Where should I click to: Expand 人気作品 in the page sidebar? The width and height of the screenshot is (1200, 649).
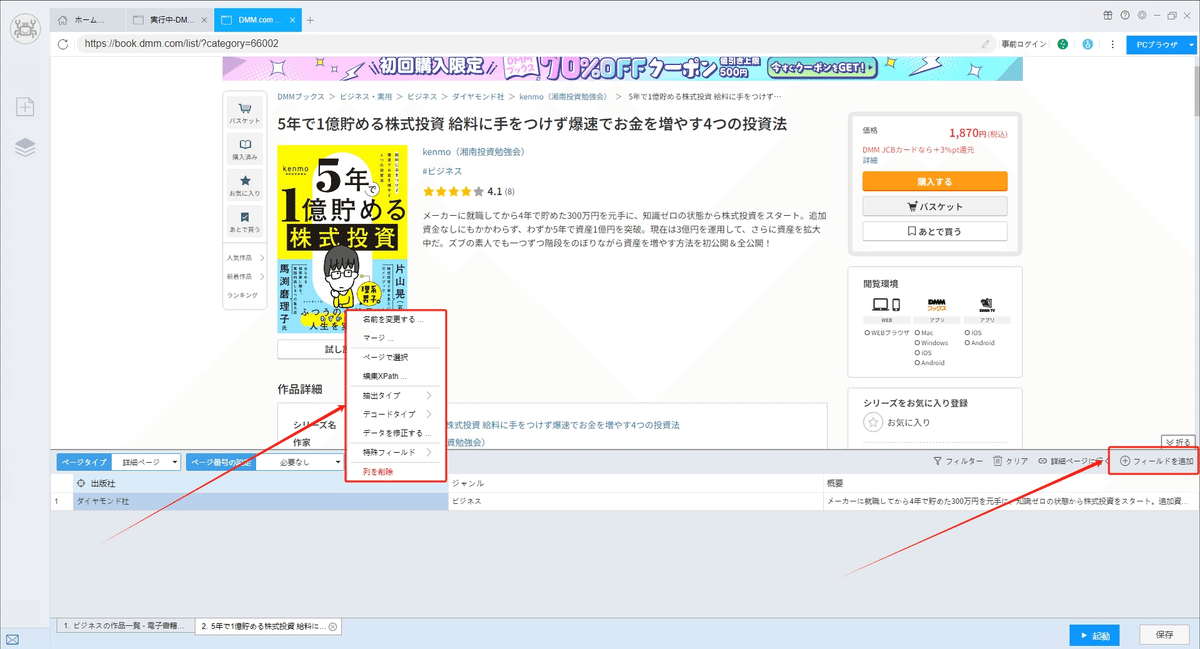[x=244, y=258]
